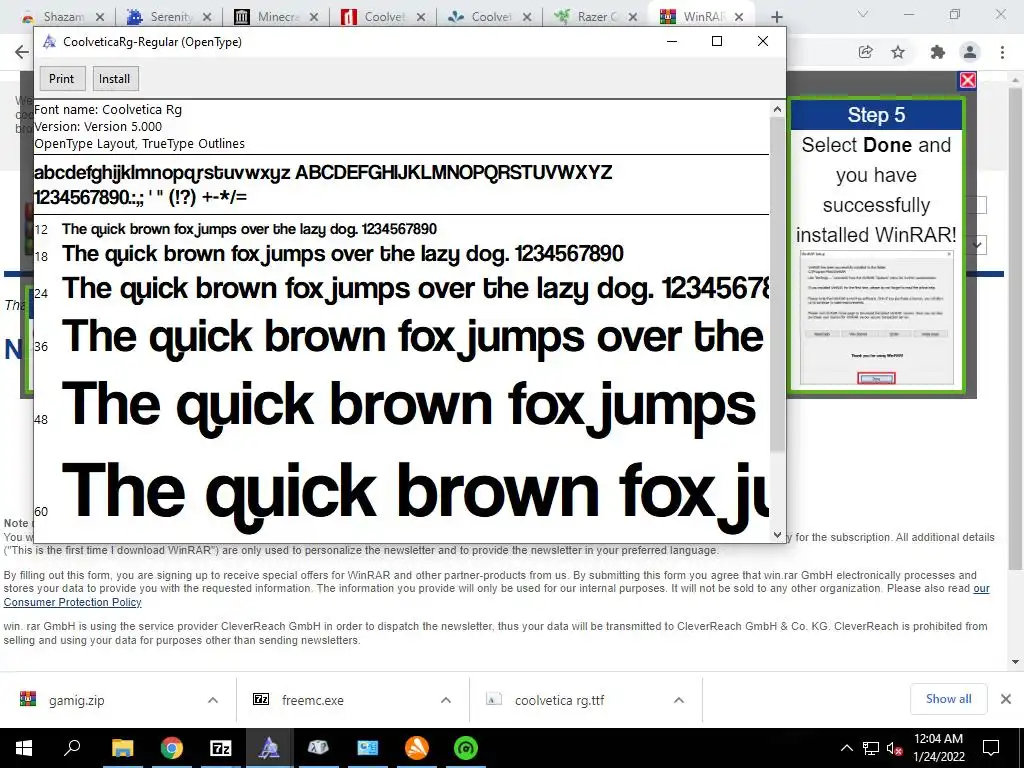
Task: Open coolvetica rg.ttf download item
Action: click(x=559, y=700)
